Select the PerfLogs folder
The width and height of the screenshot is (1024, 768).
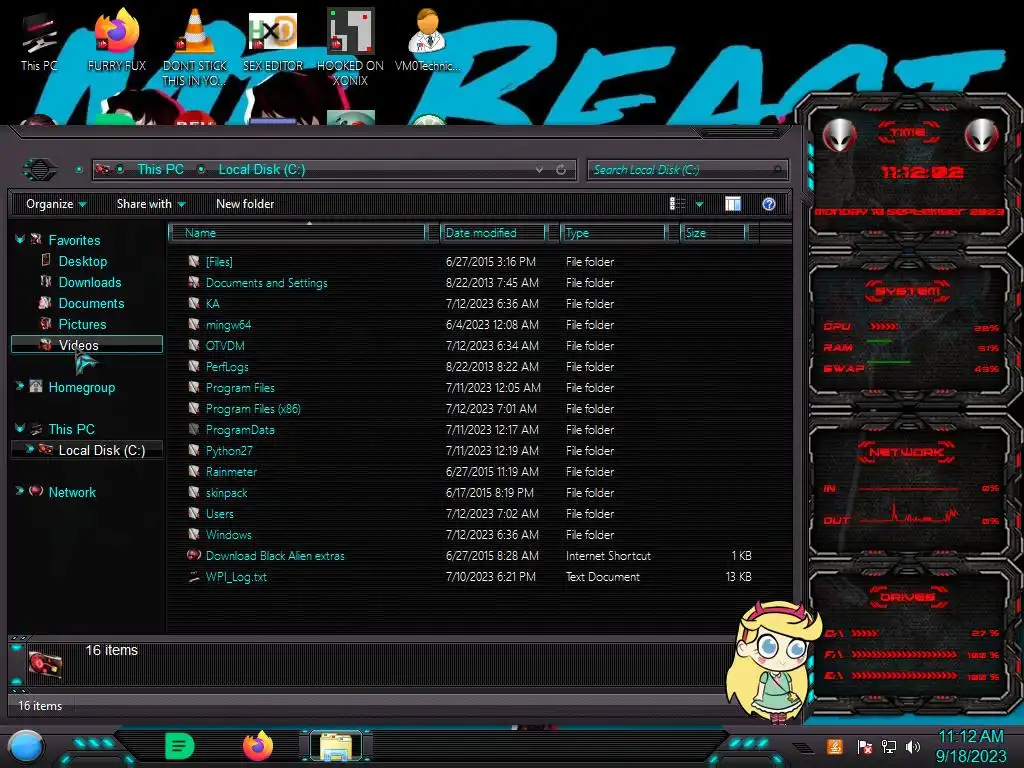(x=227, y=366)
